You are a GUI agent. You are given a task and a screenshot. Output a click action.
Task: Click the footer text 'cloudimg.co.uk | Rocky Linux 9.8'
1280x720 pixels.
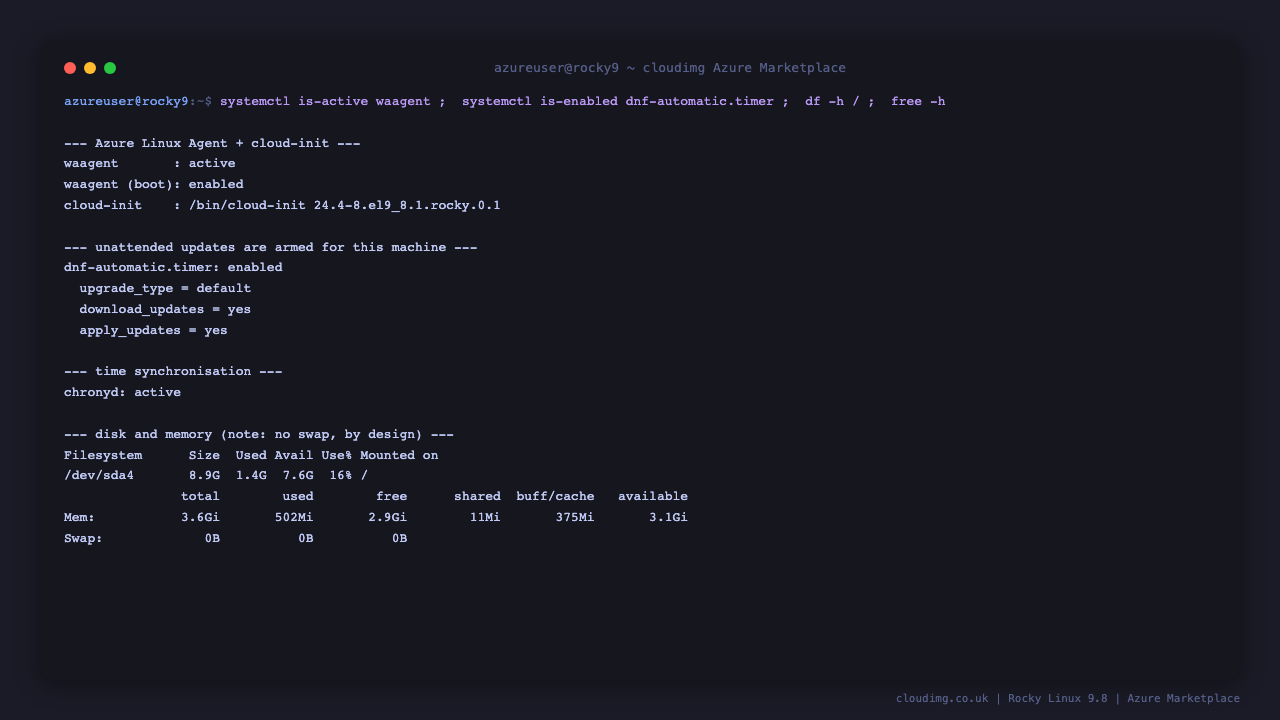1001,698
